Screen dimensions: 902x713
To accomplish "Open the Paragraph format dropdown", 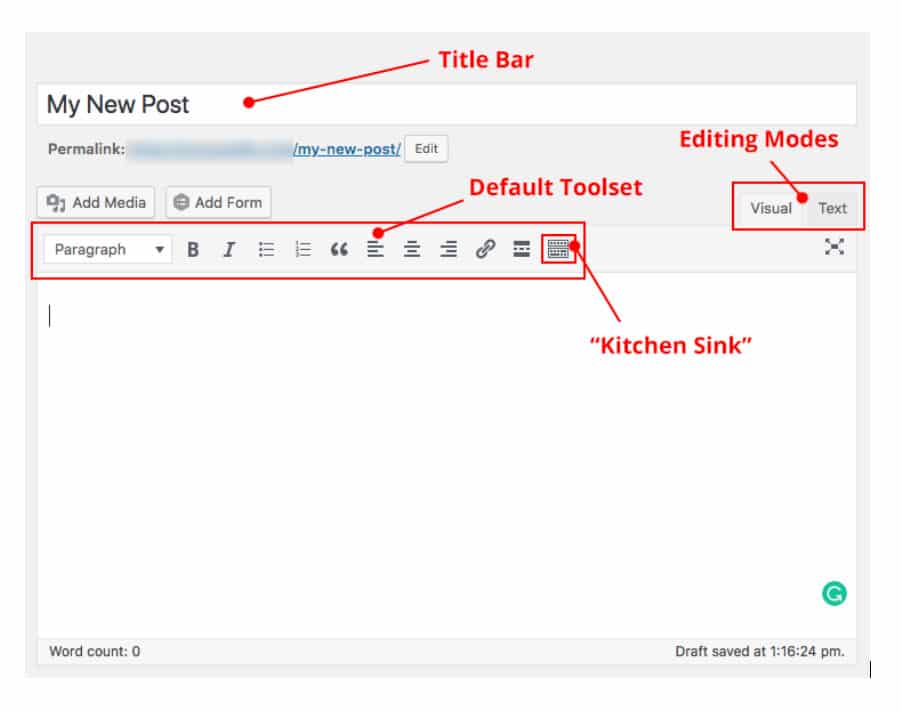I will [x=107, y=250].
